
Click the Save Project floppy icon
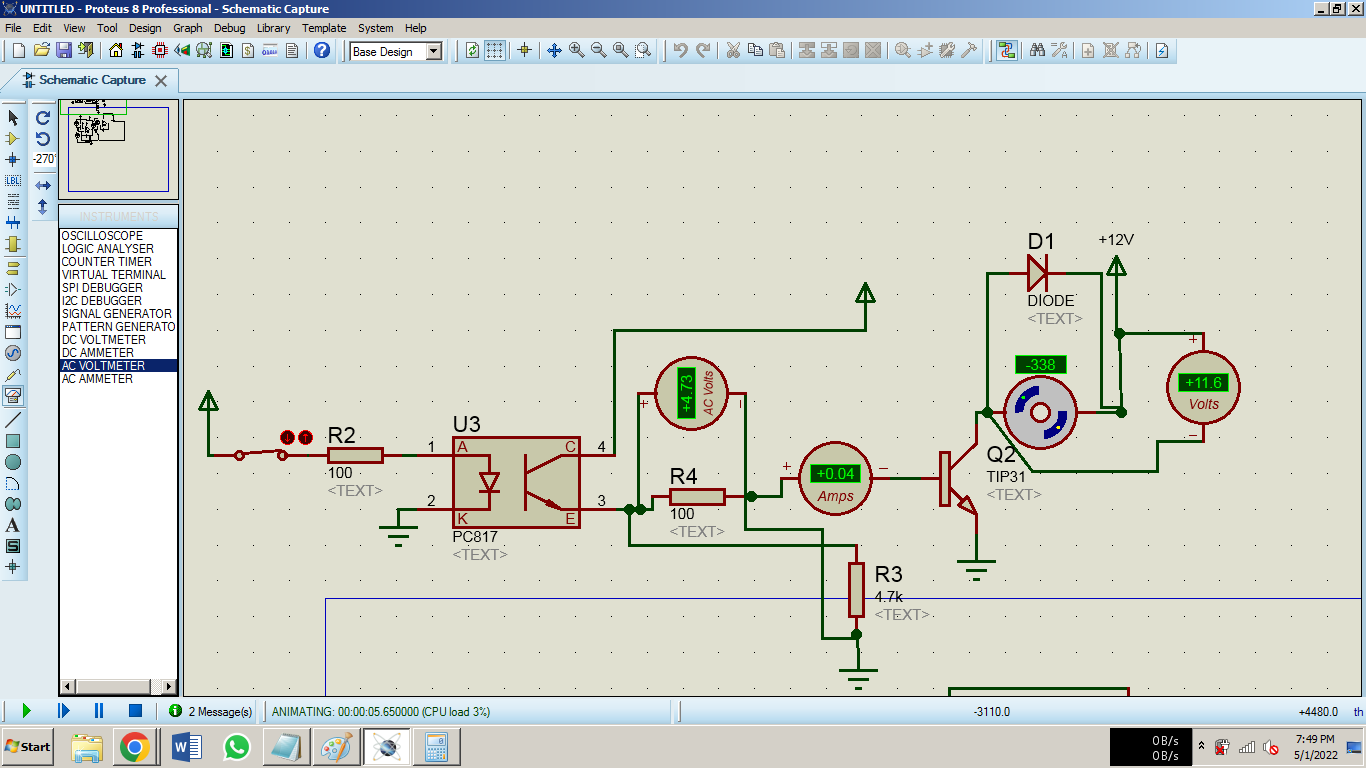tap(64, 50)
